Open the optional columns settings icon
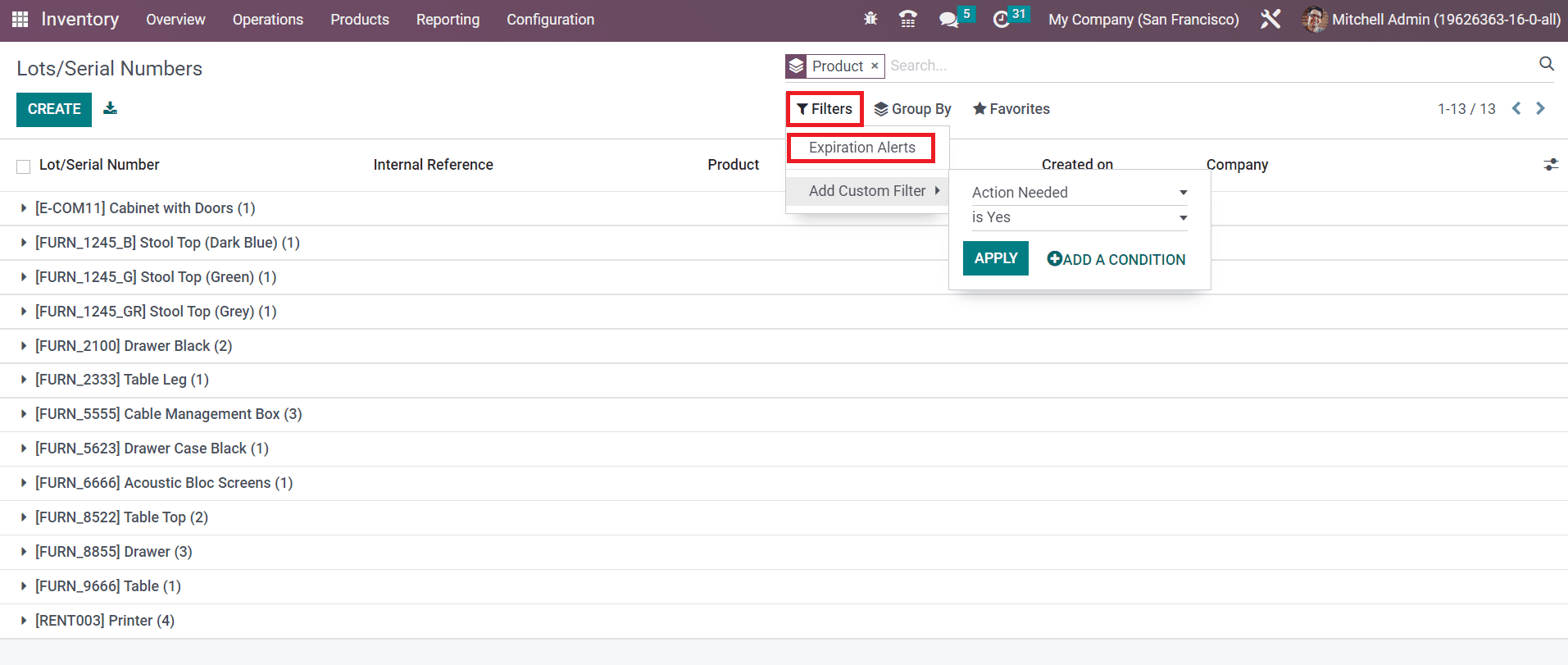This screenshot has height=665, width=1568. click(x=1550, y=165)
